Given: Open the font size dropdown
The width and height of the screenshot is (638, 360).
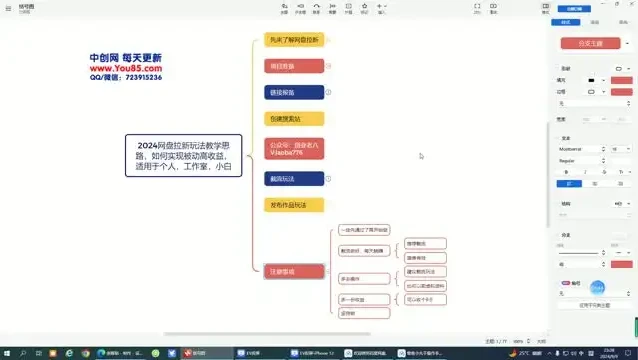Looking at the screenshot, I should coord(621,149).
